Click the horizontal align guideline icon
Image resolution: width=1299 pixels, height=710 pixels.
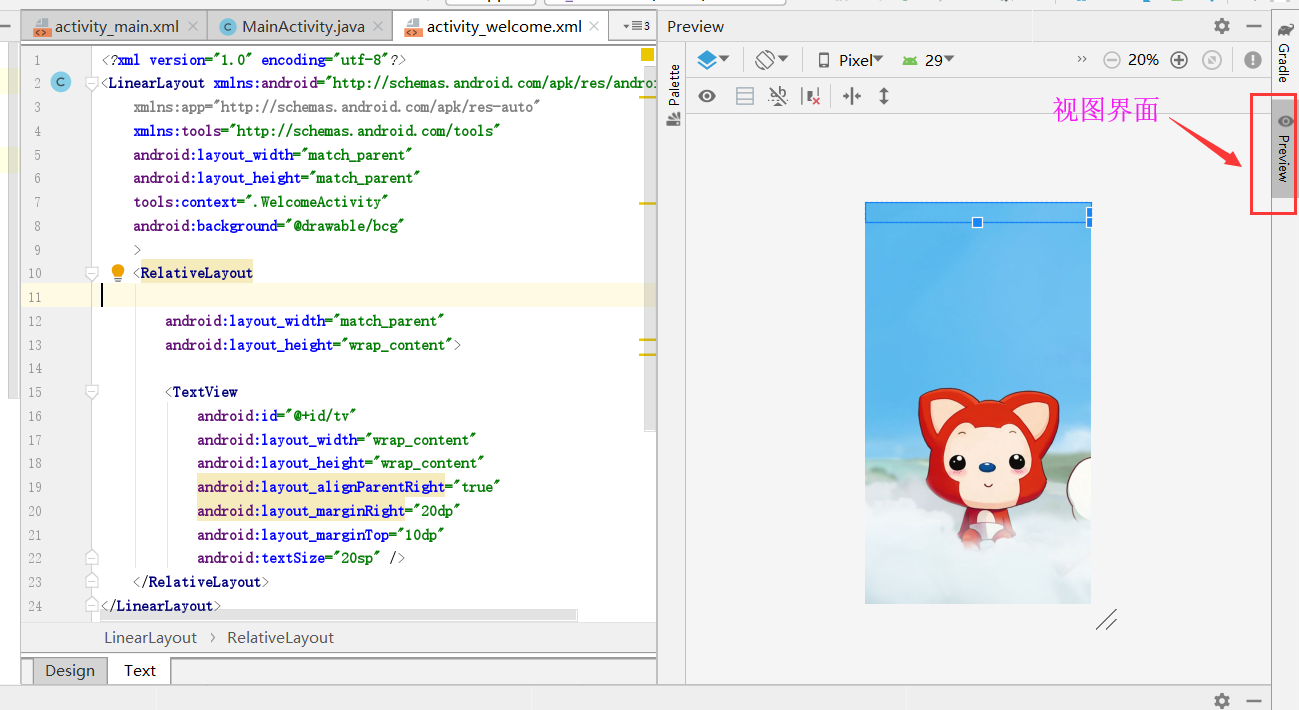tap(852, 96)
